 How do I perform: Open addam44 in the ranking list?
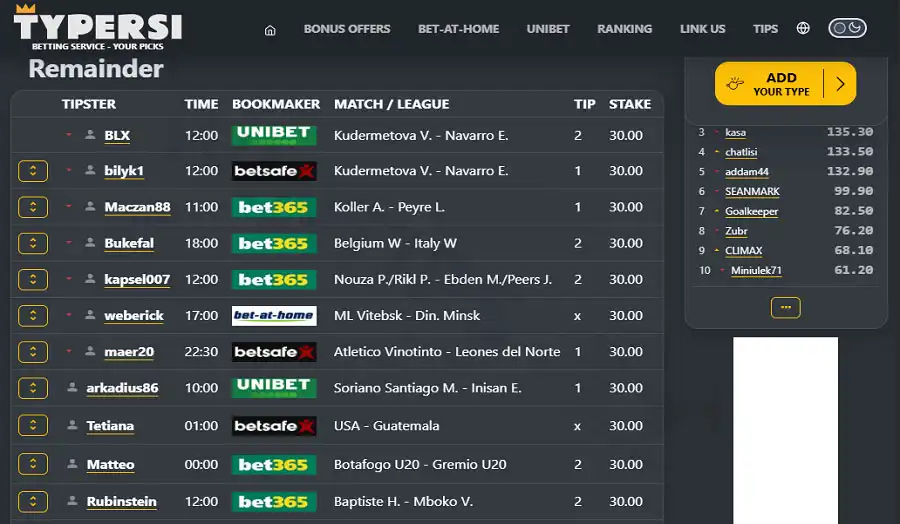pyautogui.click(x=746, y=172)
